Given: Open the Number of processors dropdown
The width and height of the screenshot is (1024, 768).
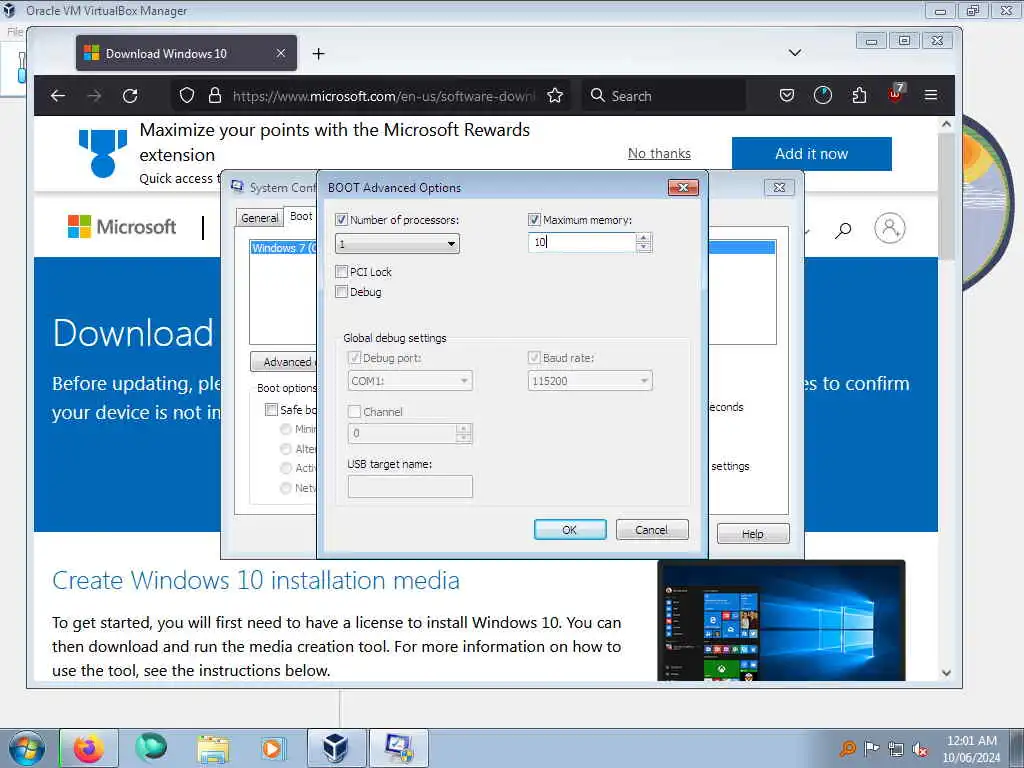Looking at the screenshot, I should [x=397, y=244].
